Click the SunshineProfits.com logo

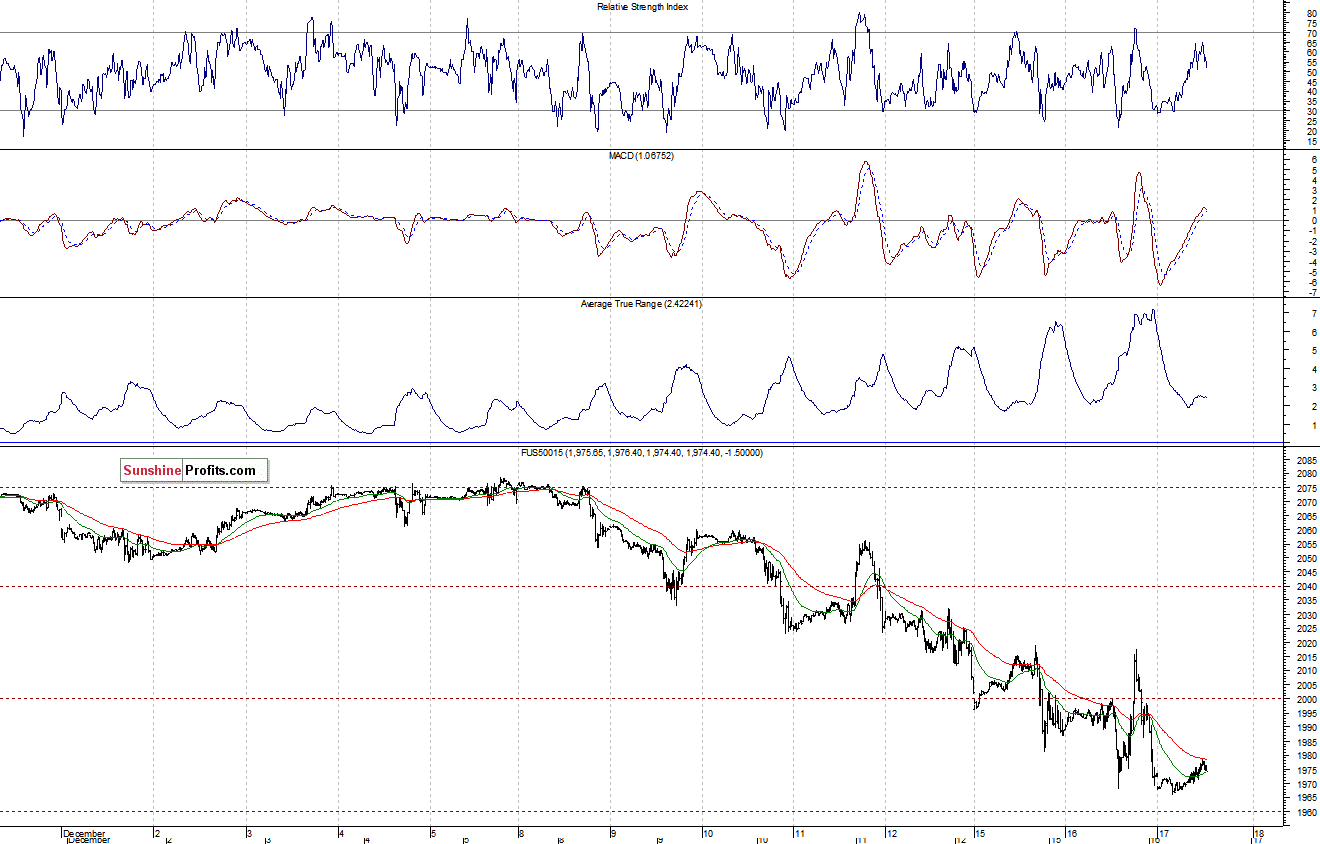pyautogui.click(x=194, y=470)
